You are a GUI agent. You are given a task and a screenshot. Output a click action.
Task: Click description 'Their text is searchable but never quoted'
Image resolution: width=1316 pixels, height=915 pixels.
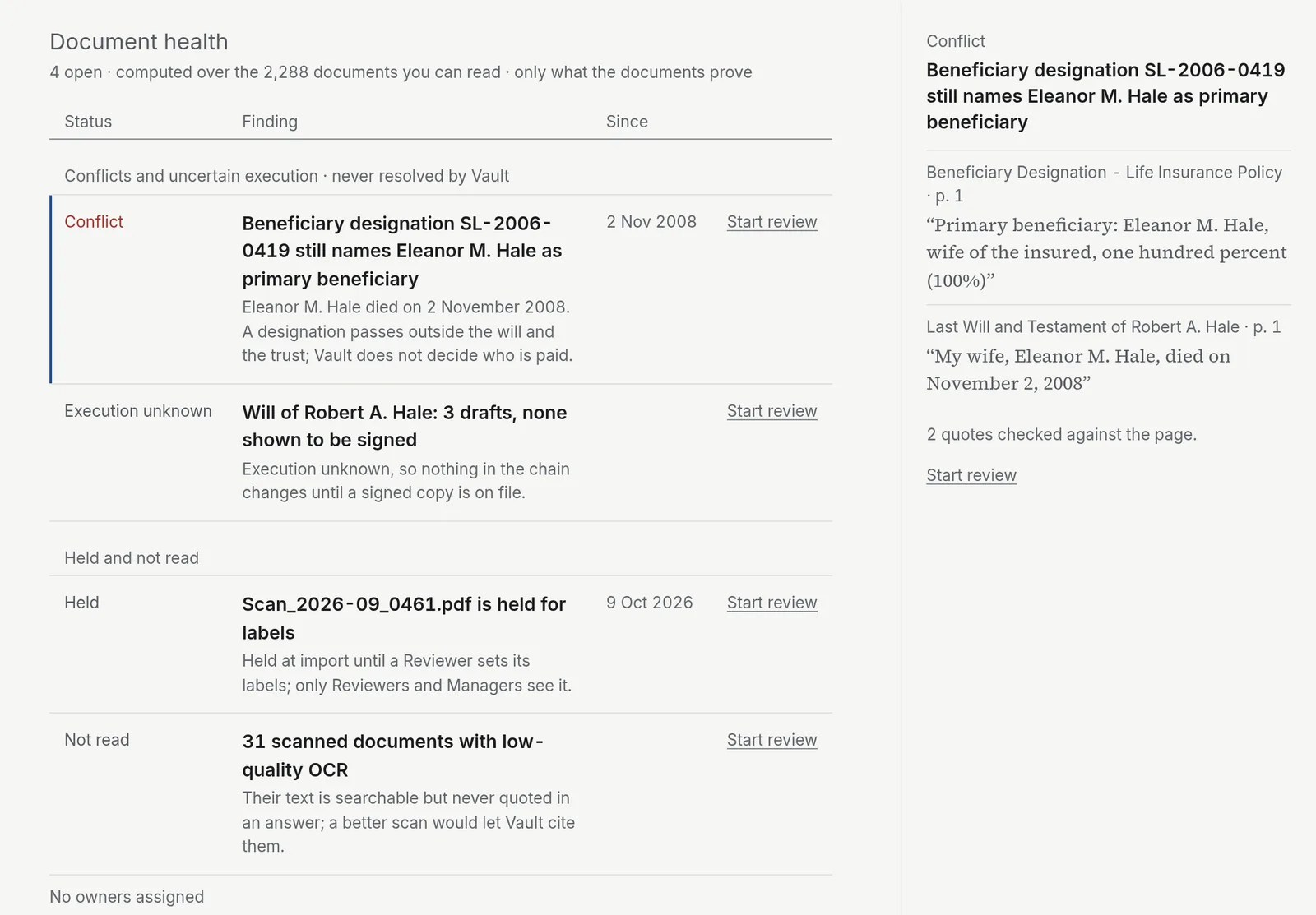coord(408,822)
